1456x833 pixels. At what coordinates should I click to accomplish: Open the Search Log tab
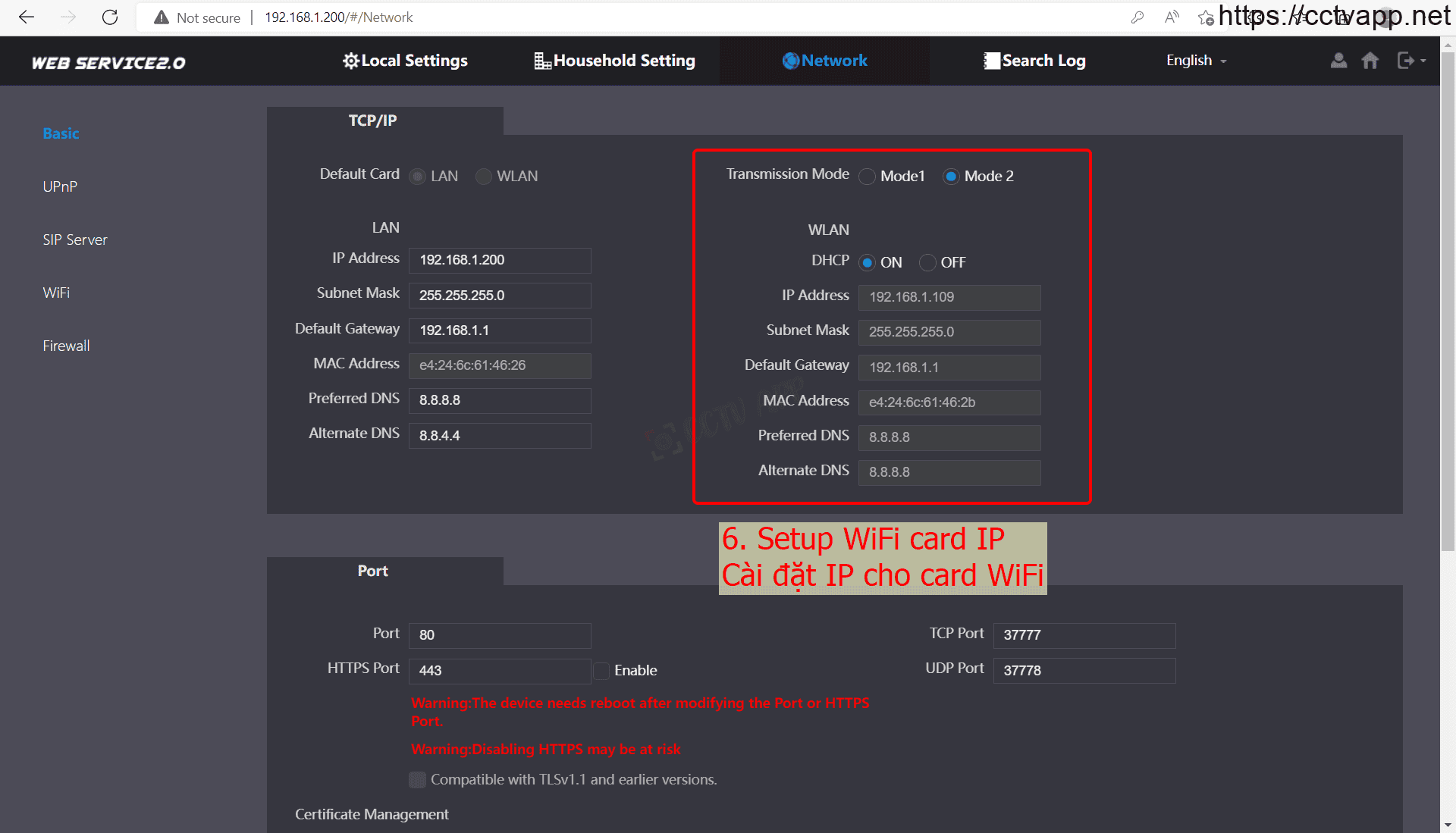[x=1034, y=61]
